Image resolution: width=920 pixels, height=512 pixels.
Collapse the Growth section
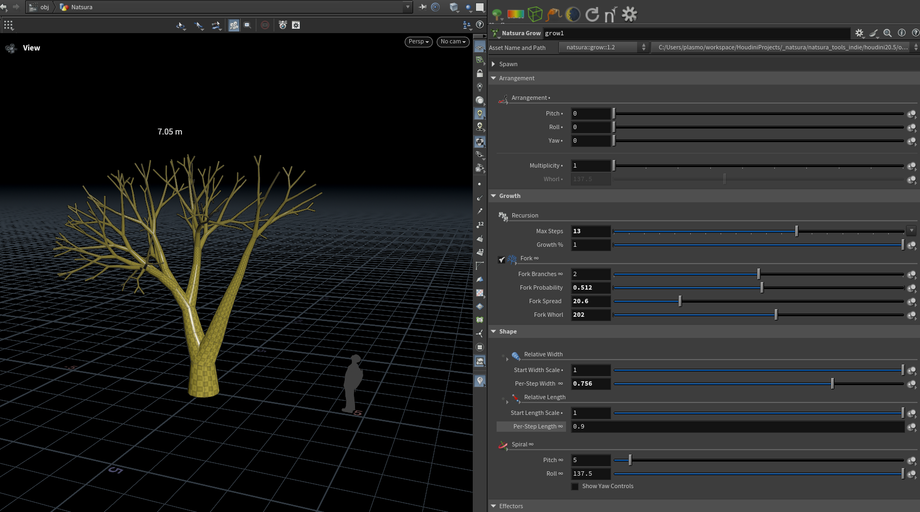pos(493,196)
